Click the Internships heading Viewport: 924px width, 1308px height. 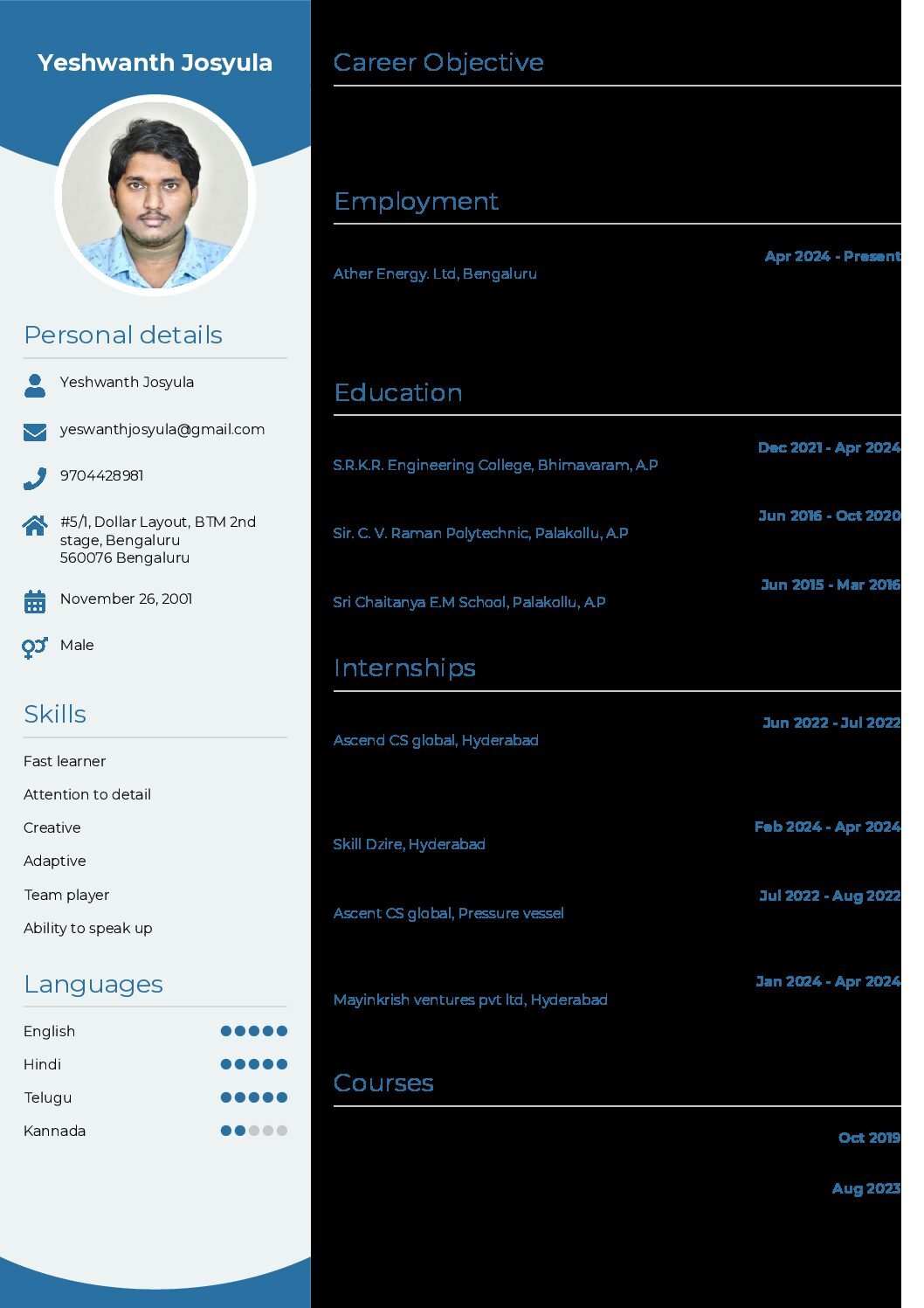pos(404,668)
